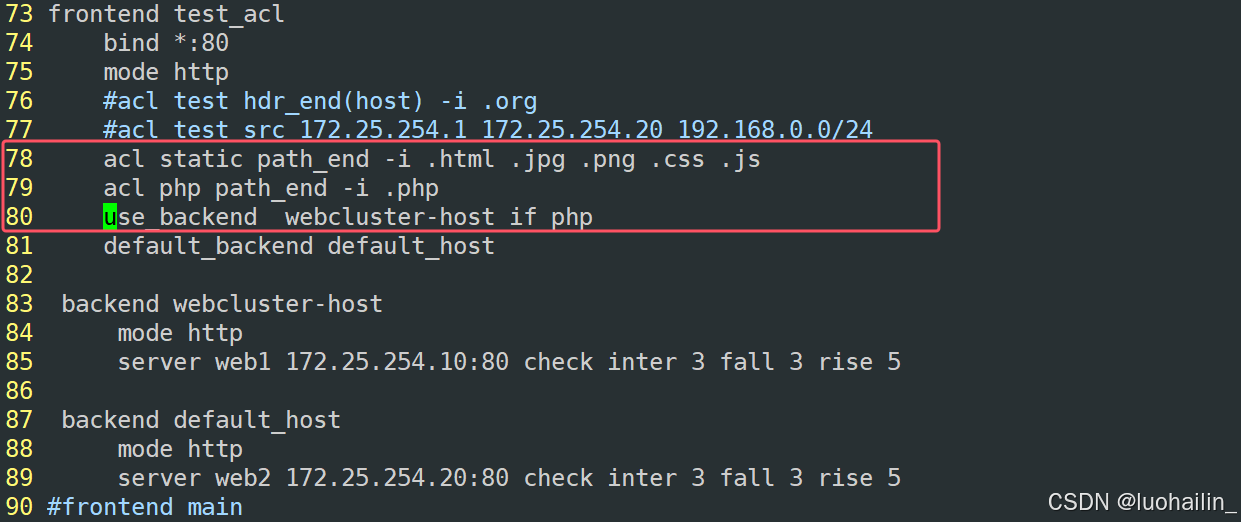Click 'backend default_host' on line 87

(x=201, y=420)
